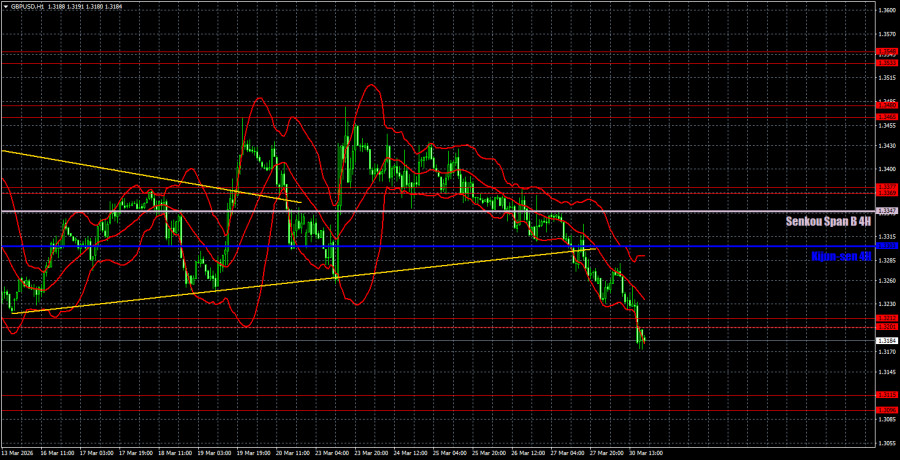
Task: Click the Senkou Span B 4H label
Action: [828, 220]
